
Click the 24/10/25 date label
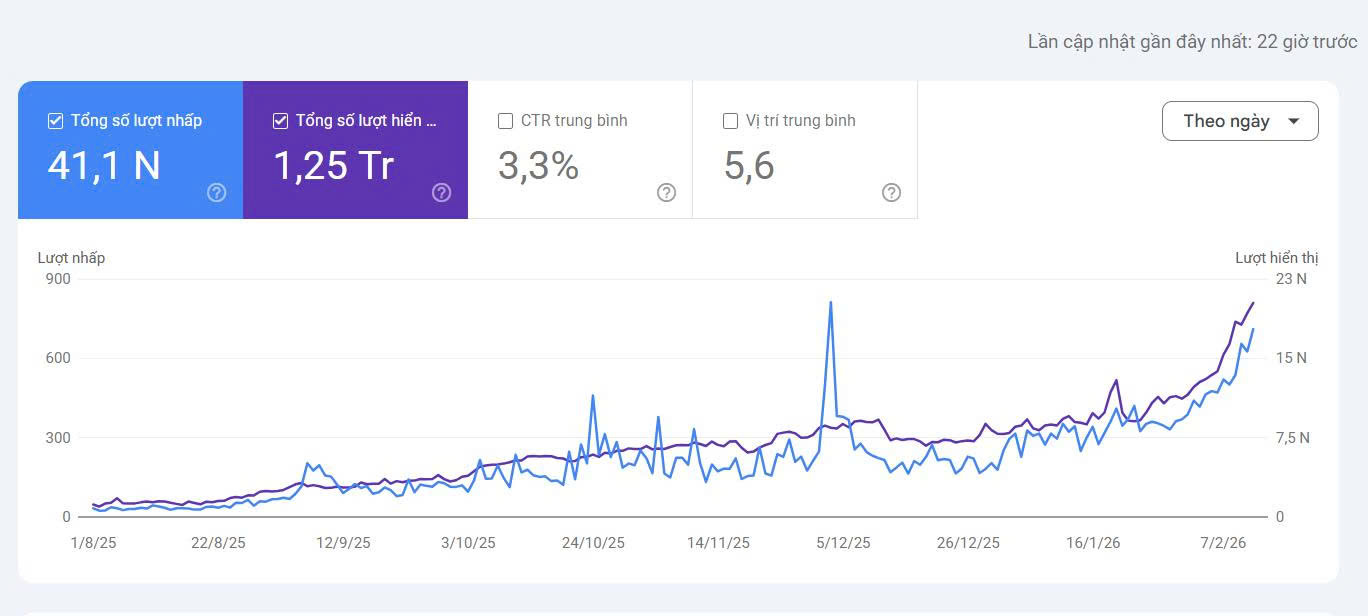[593, 543]
